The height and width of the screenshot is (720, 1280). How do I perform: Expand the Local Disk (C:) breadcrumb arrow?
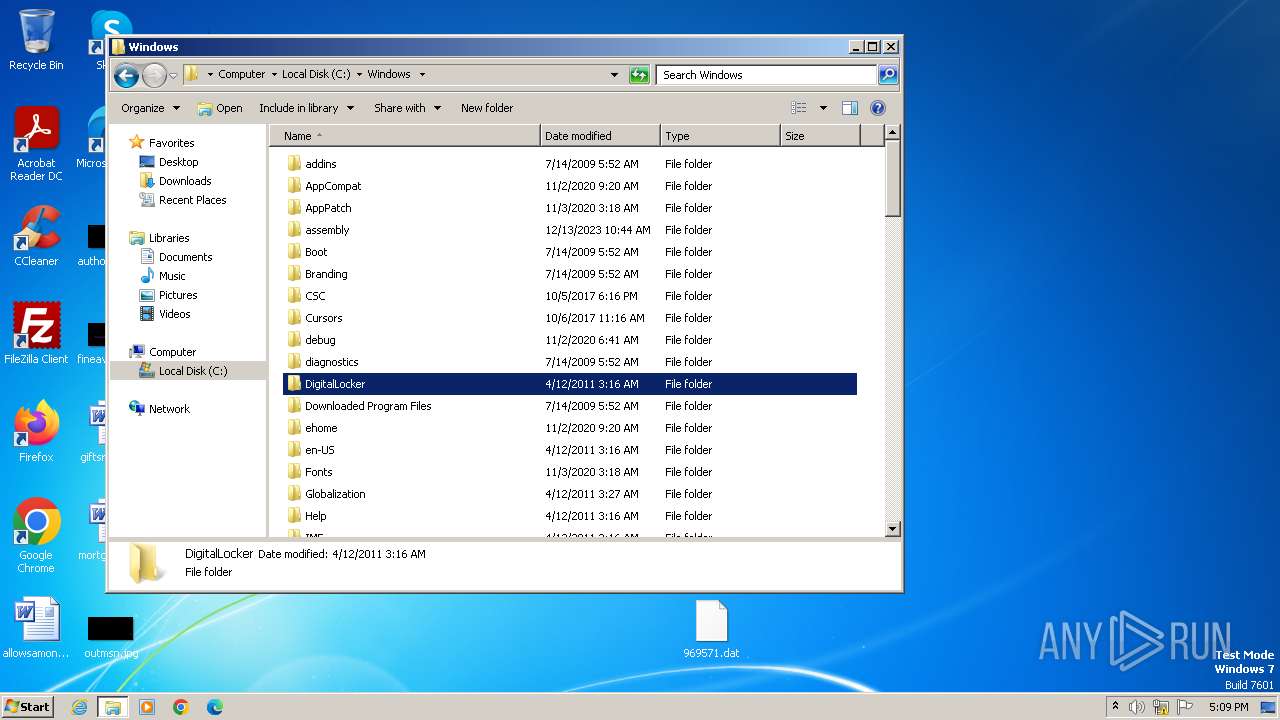(x=359, y=74)
